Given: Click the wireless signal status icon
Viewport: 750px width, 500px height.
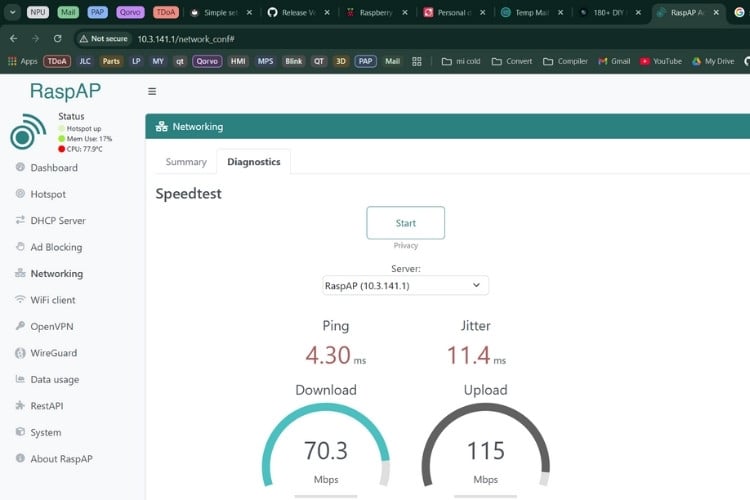Looking at the screenshot, I should pyautogui.click(x=28, y=132).
